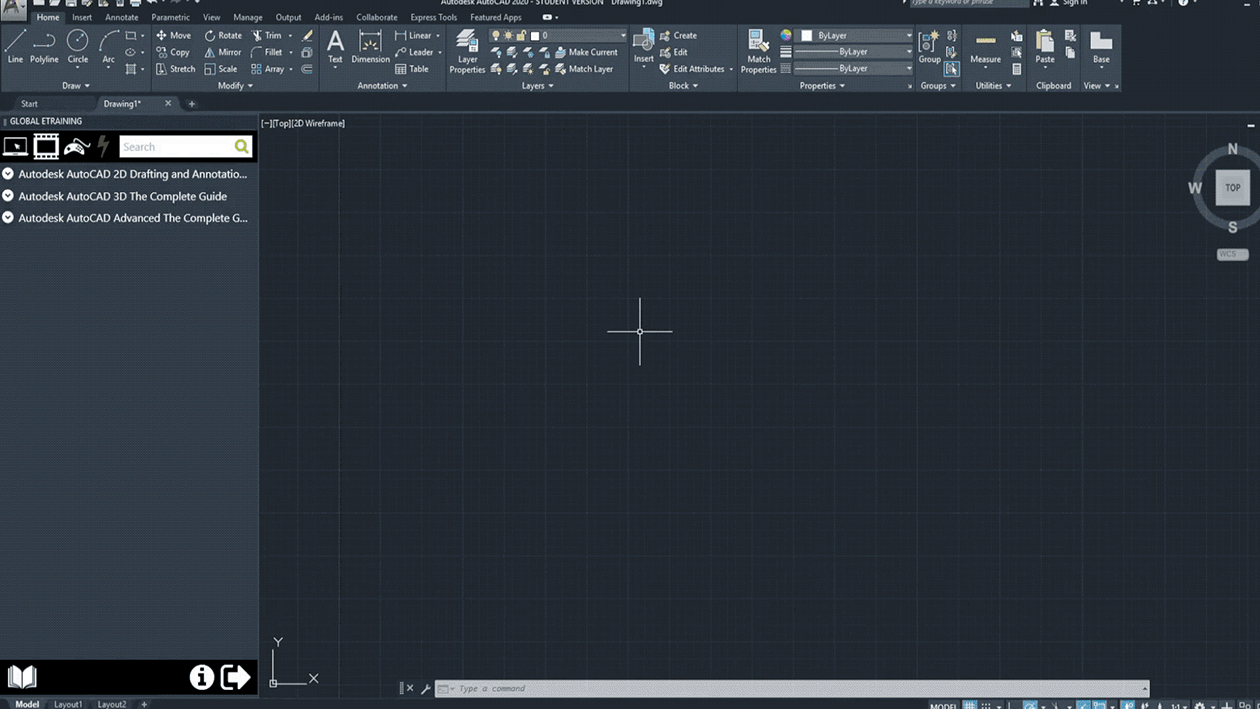The image size is (1260, 709).
Task: Open the Linear dimension dropdown arrow
Action: point(438,35)
